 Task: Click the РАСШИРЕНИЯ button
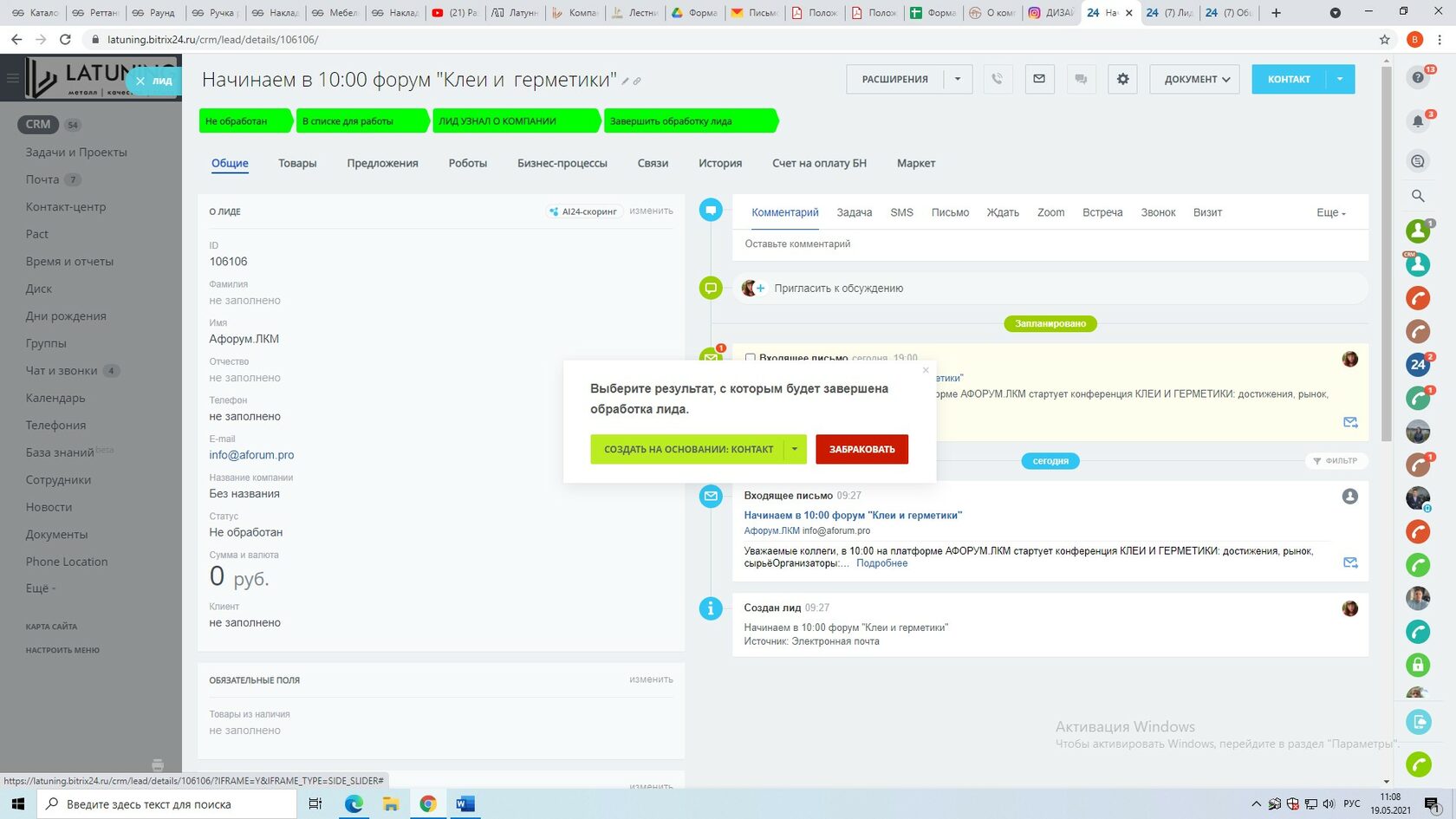(x=895, y=79)
